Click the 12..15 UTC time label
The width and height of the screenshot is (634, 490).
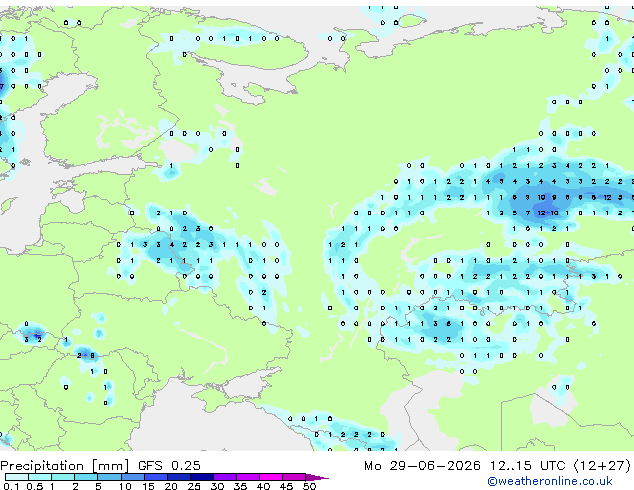coord(527,466)
